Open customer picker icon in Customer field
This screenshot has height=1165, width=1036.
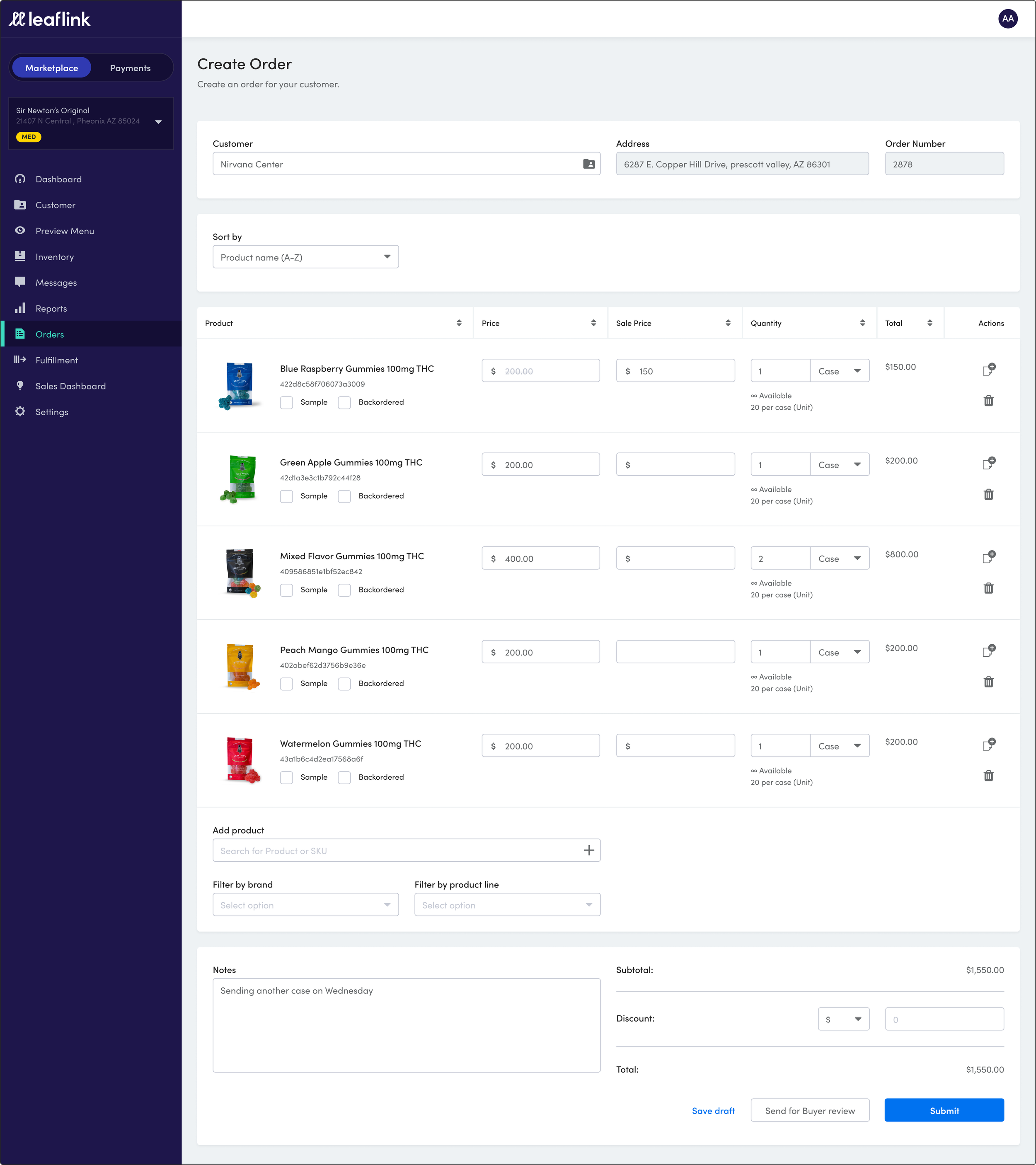pos(588,164)
